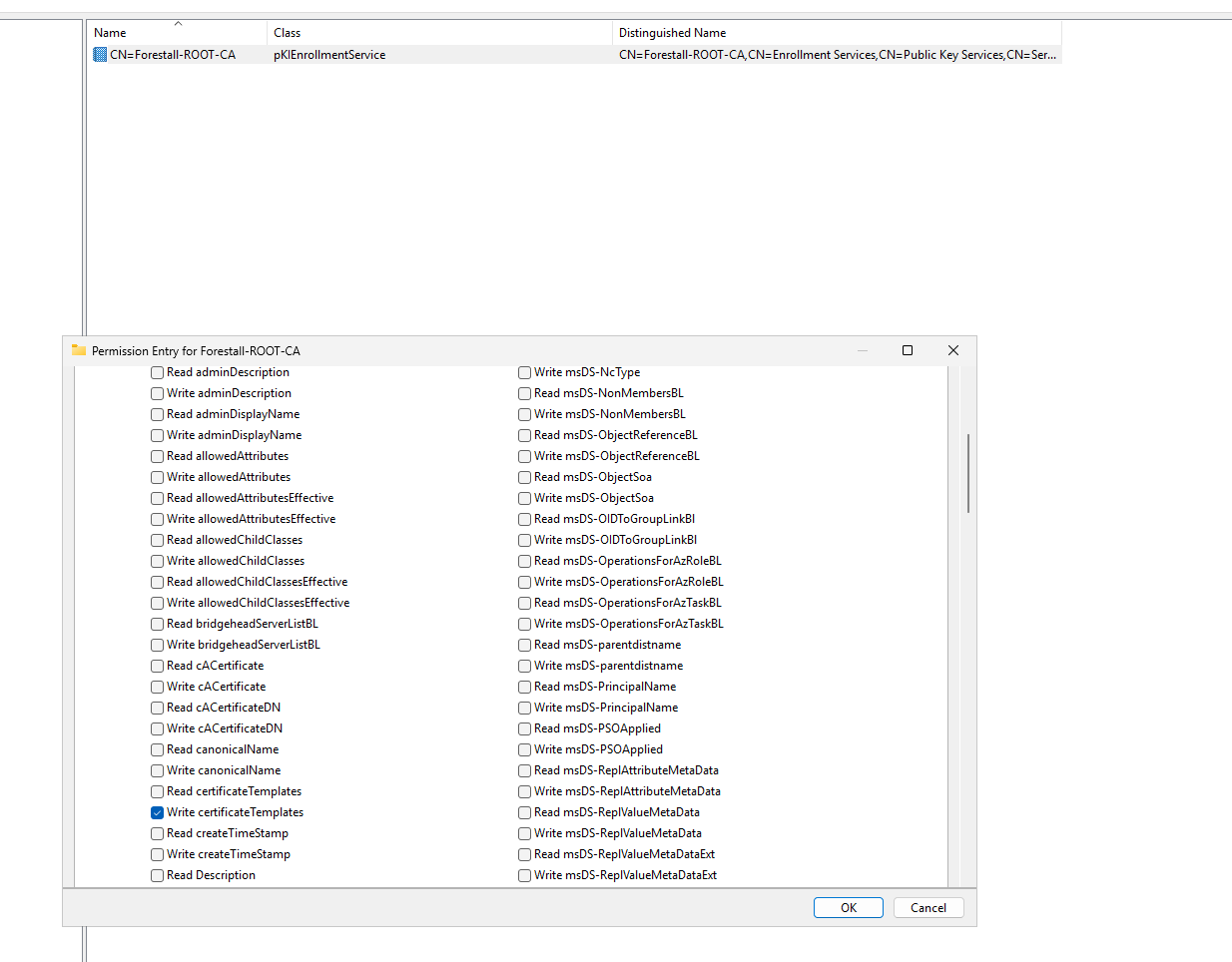1232x962 pixels.
Task: Enable Read msDS-ReplValueMetaData checkbox
Action: point(525,813)
